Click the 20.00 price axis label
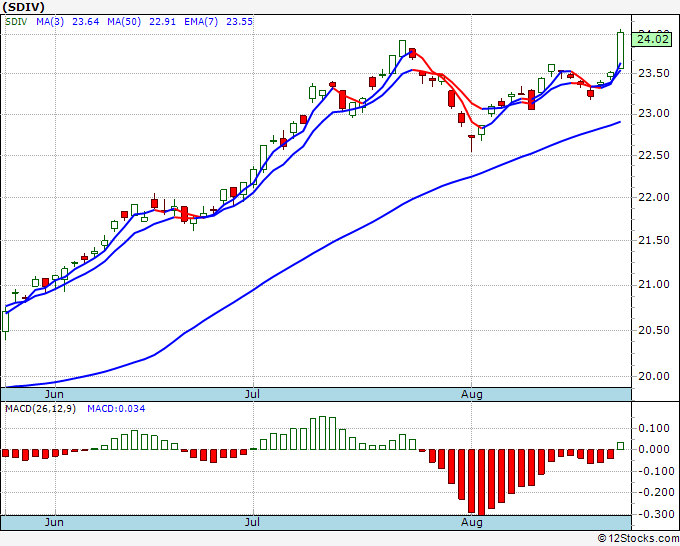Viewport: 680px width, 546px height. click(x=654, y=376)
